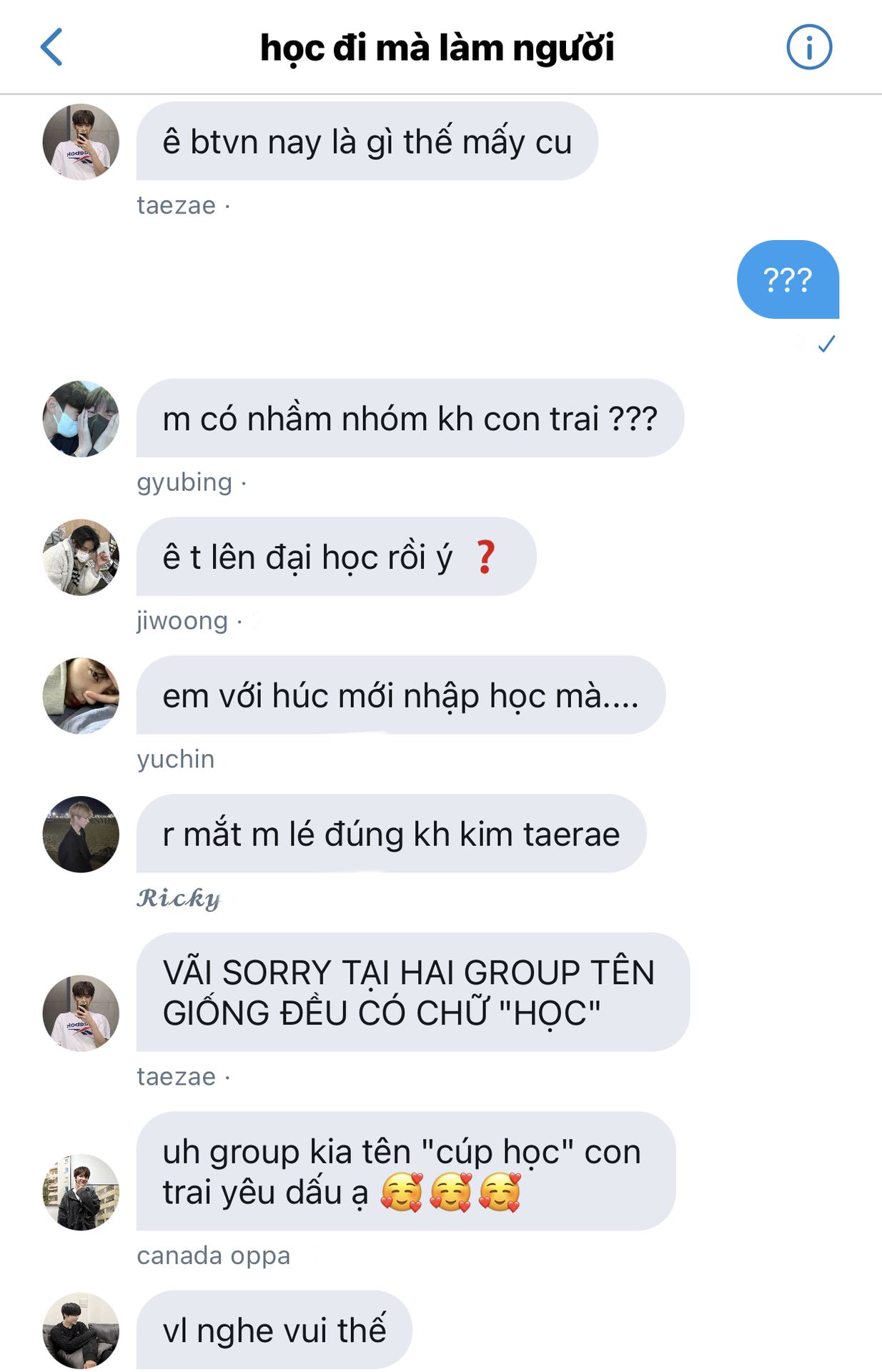The image size is (882, 1372).
Task: View yuchin's profile avatar
Action: coord(81,696)
